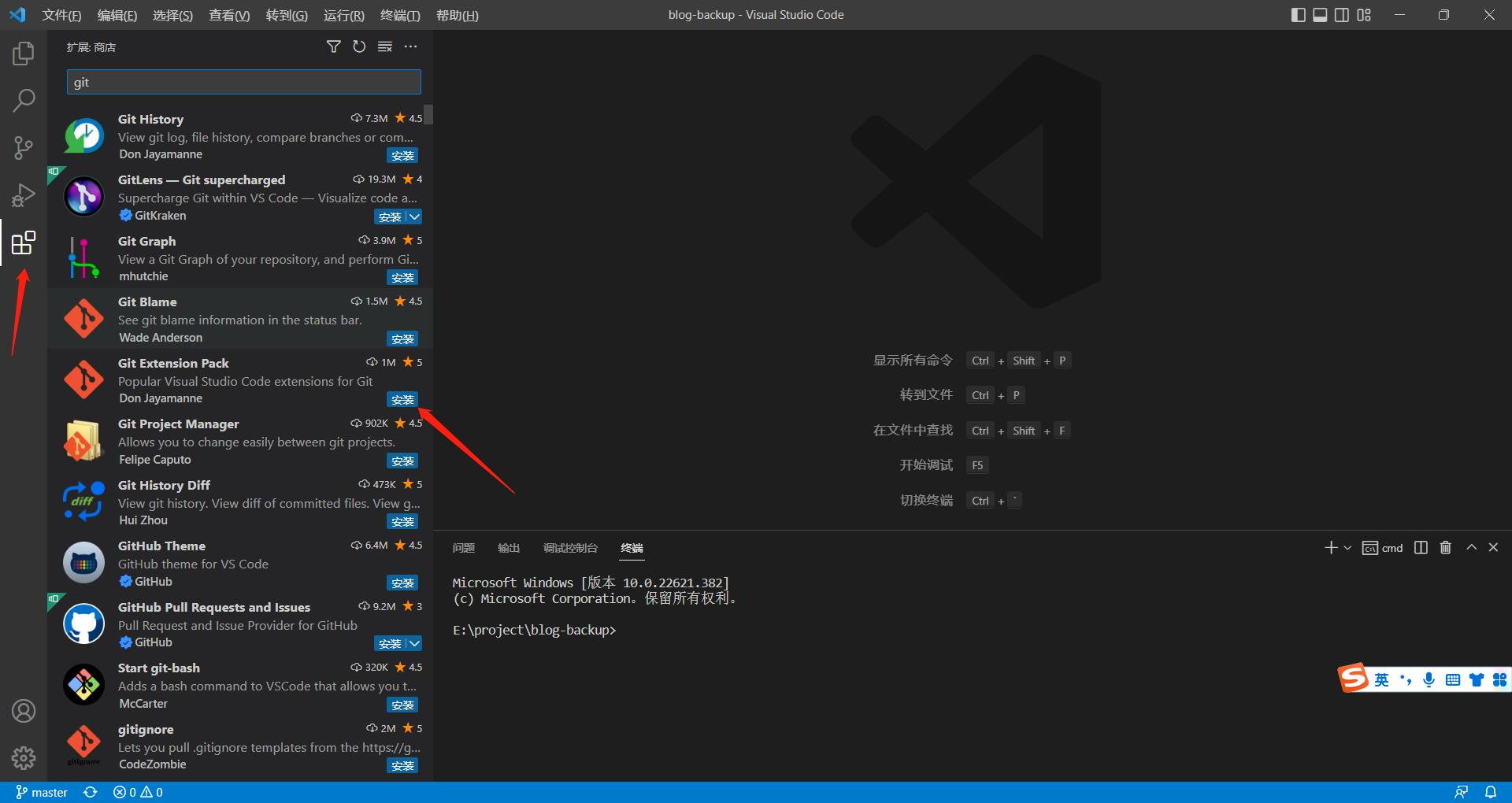Toggle the secondary side bar layout button
Image resolution: width=1512 pixels, height=803 pixels.
pos(1342,15)
